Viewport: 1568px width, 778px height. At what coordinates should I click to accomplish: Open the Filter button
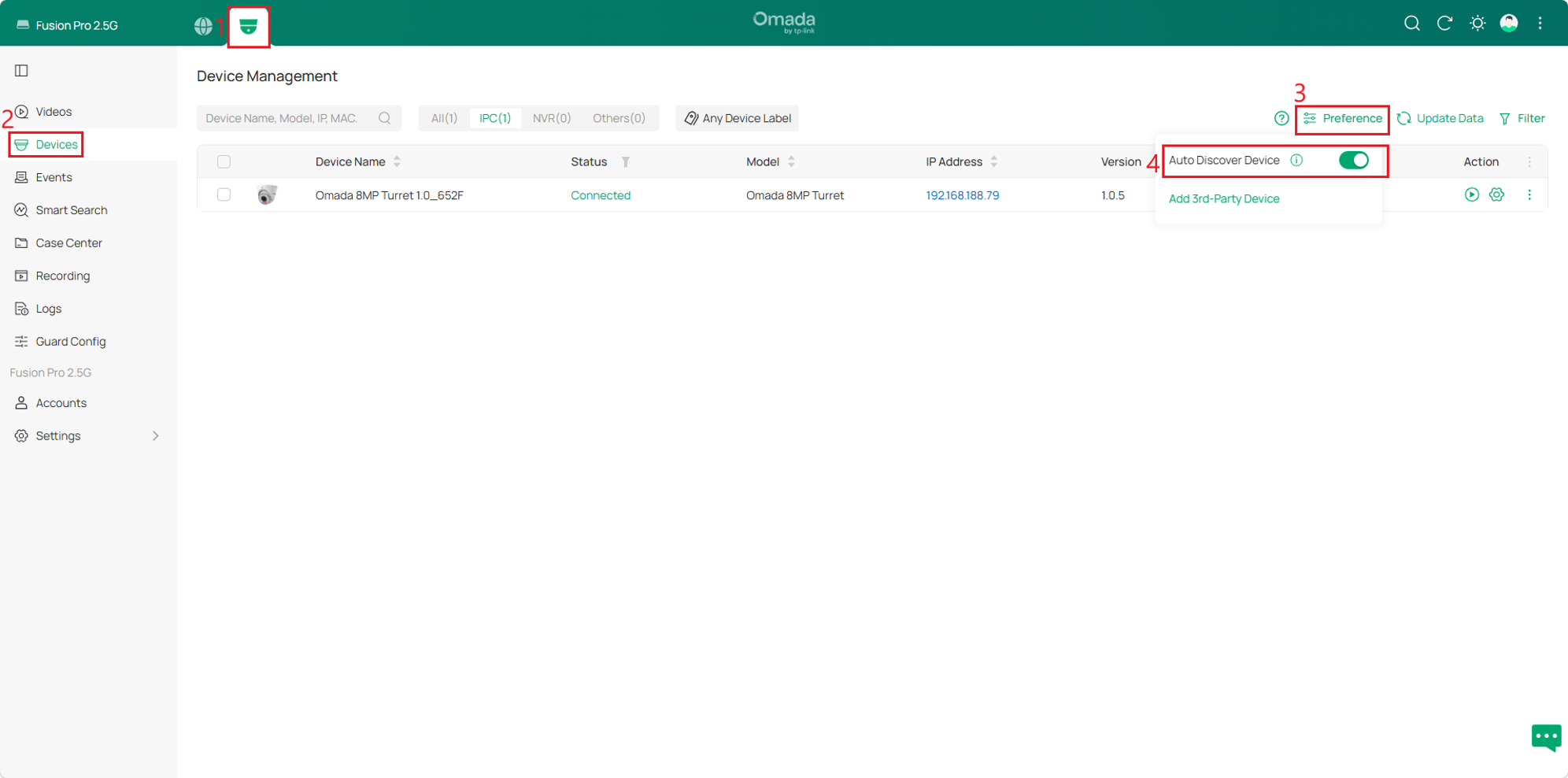pyautogui.click(x=1522, y=119)
